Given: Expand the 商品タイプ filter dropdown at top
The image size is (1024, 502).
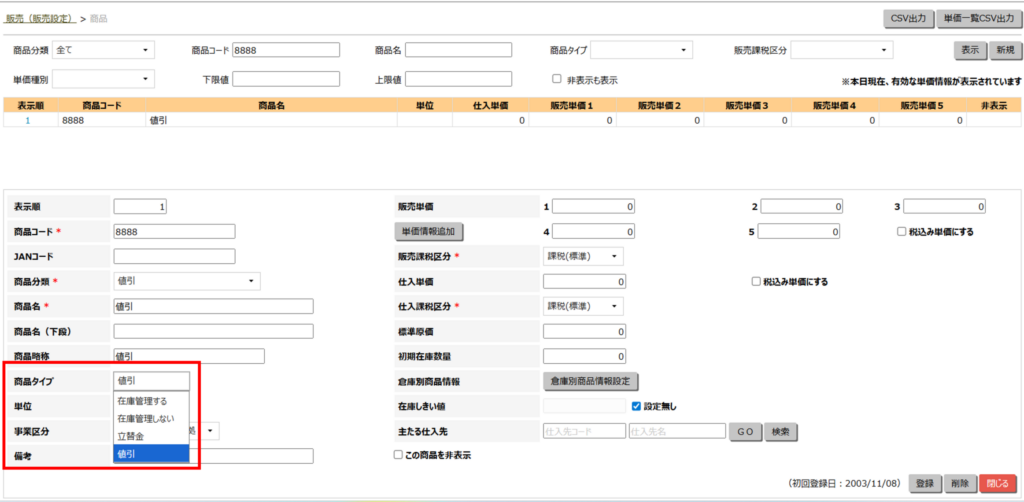Looking at the screenshot, I should 641,50.
